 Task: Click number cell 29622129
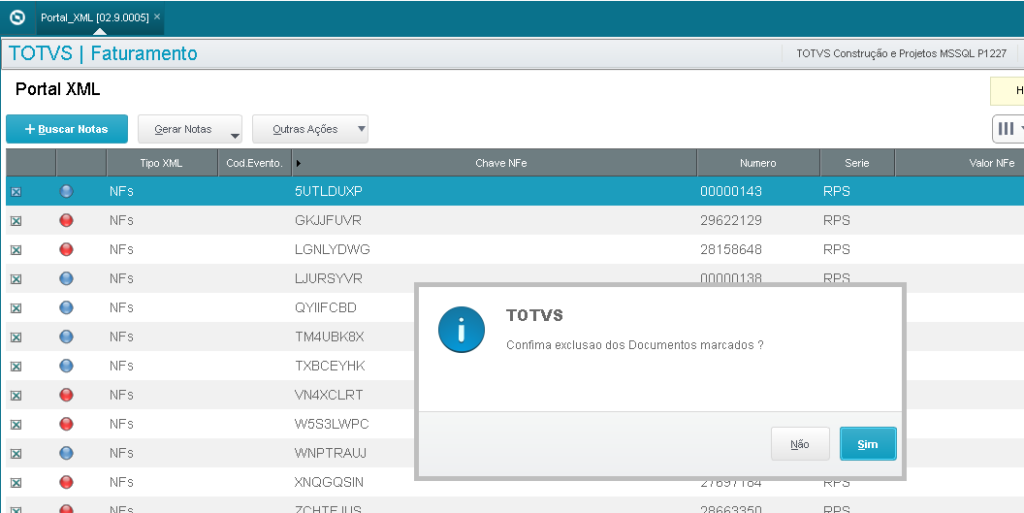[x=731, y=221]
